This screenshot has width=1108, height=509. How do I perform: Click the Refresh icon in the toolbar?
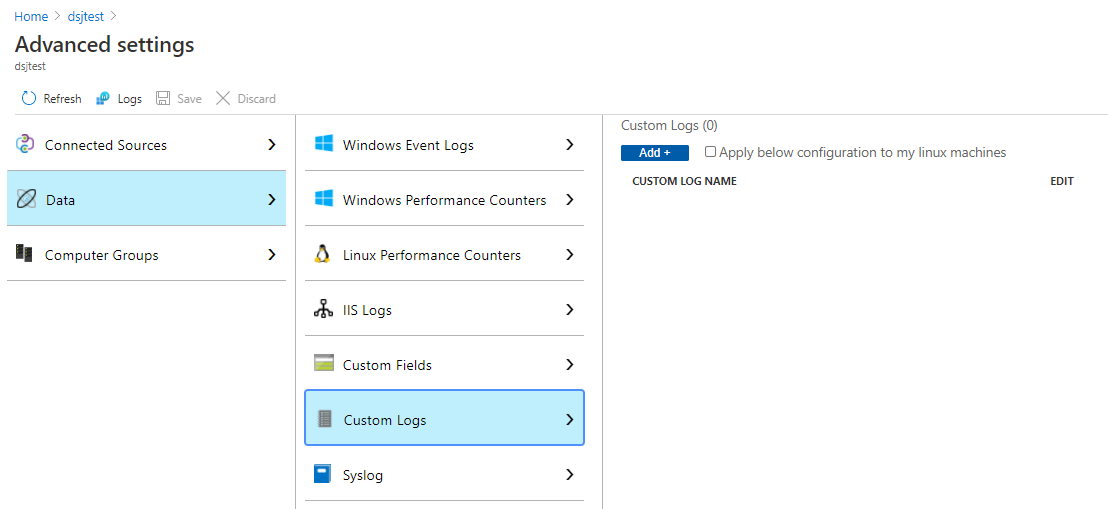[29, 99]
